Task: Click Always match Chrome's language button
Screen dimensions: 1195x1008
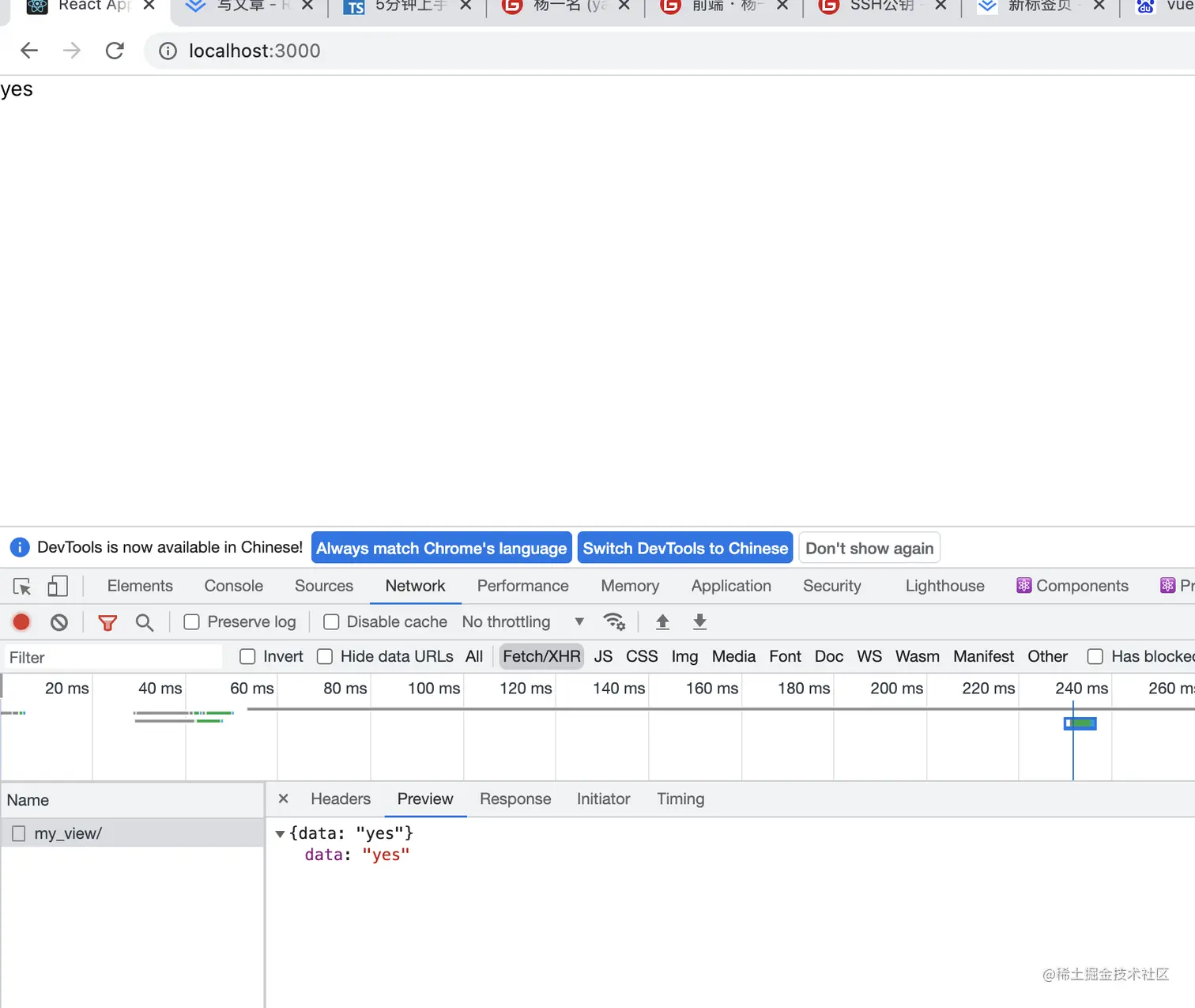Action: point(442,548)
